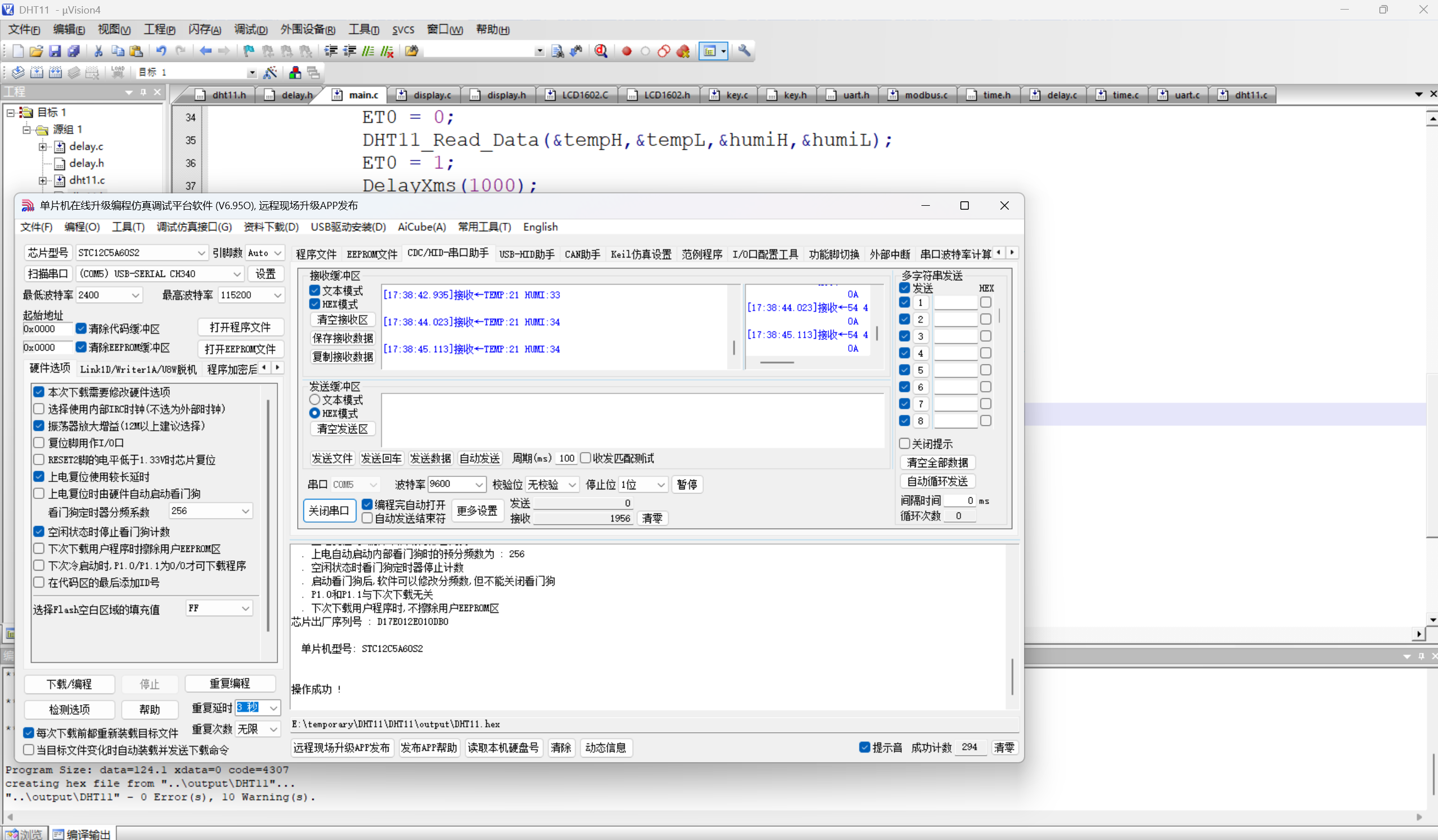Click the 下载/编程 button
The image size is (1438, 840).
(69, 684)
